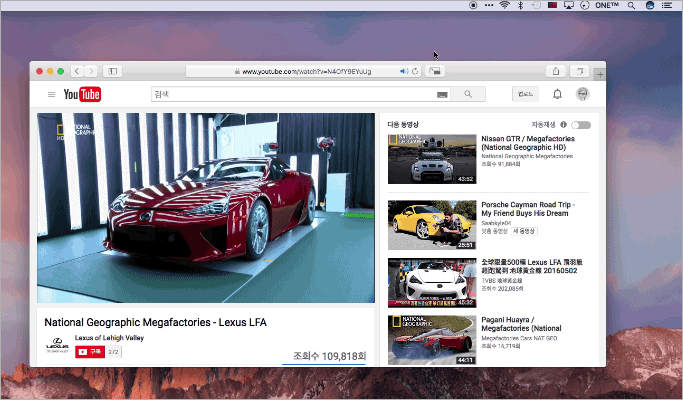Click the YouTube upload button
This screenshot has width=683, height=400.
tap(525, 94)
